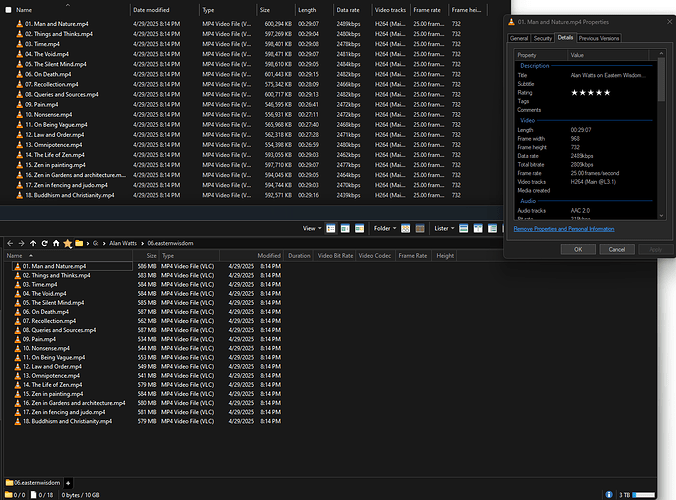Sort by Video Codec column
Image resolution: width=676 pixels, height=500 pixels.
375,256
